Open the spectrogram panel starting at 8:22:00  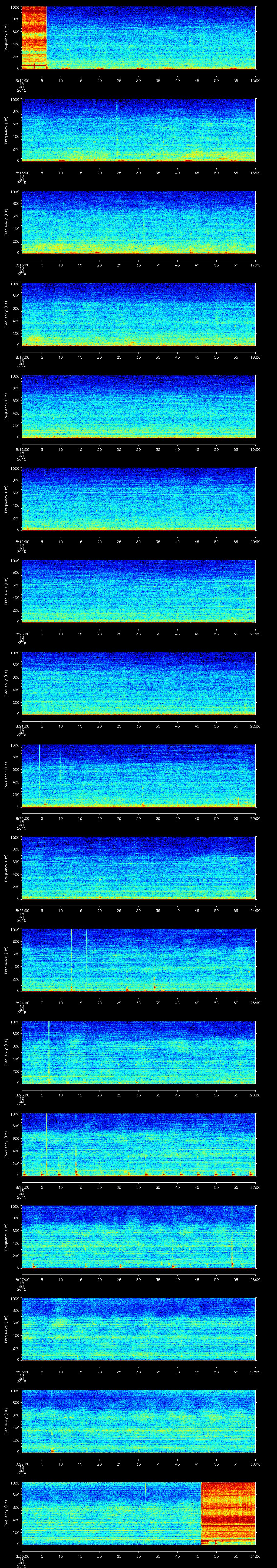point(138,776)
